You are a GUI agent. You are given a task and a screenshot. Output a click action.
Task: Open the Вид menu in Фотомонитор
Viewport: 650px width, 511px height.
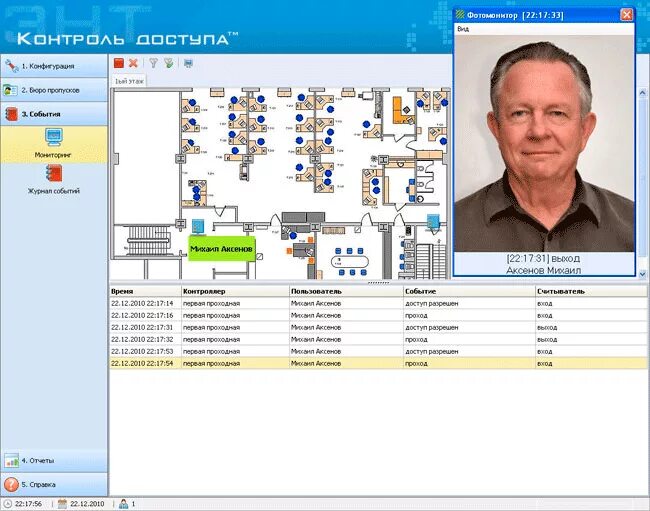tap(463, 29)
